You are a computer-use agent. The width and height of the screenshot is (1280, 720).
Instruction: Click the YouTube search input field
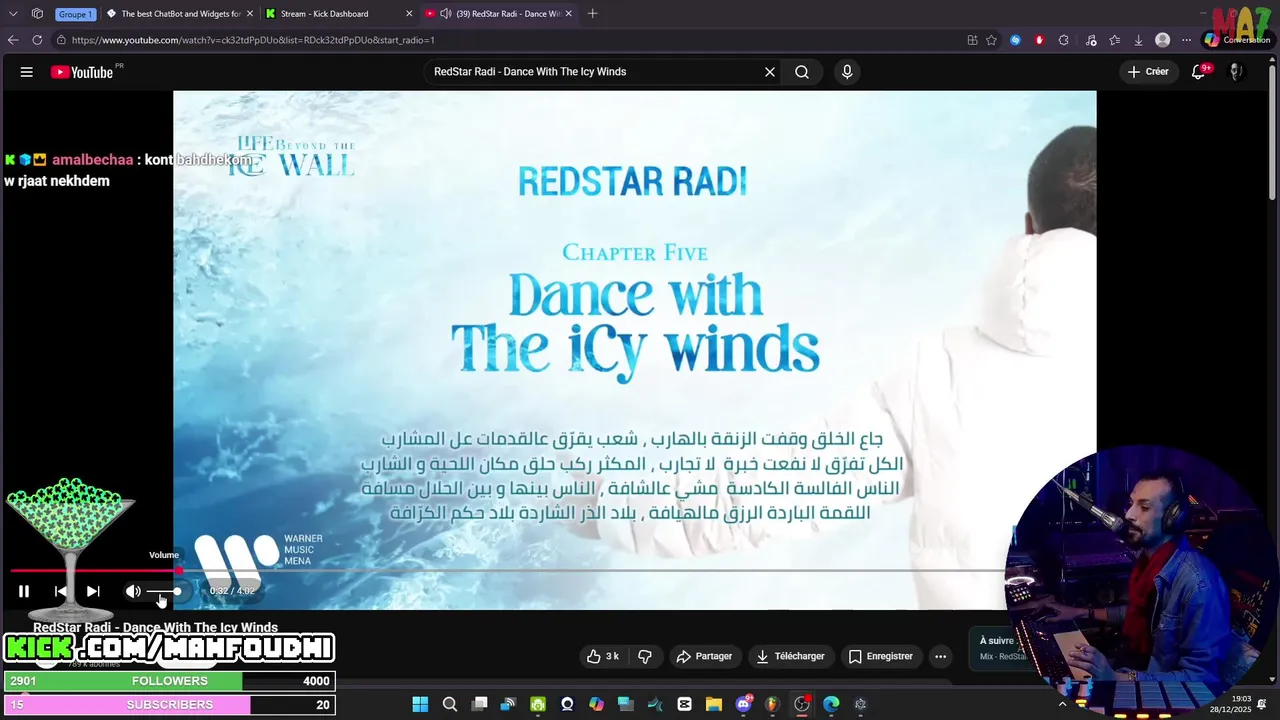coord(594,72)
